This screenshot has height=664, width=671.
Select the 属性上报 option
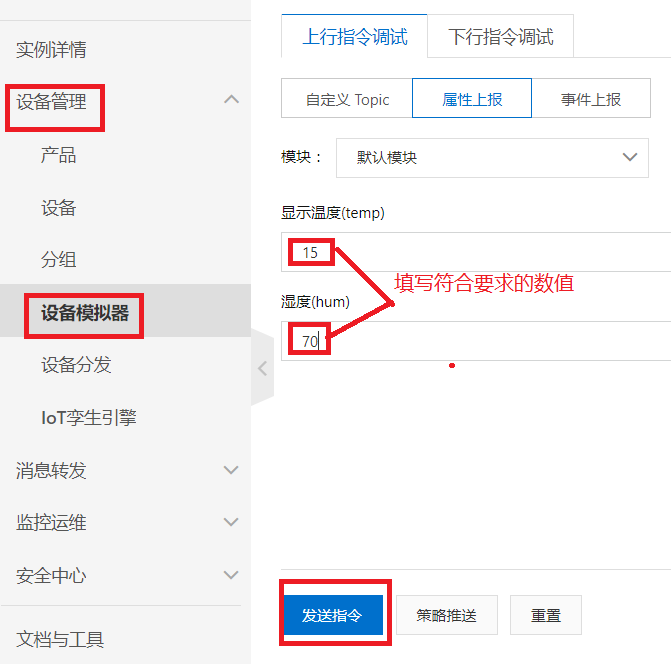(x=472, y=100)
